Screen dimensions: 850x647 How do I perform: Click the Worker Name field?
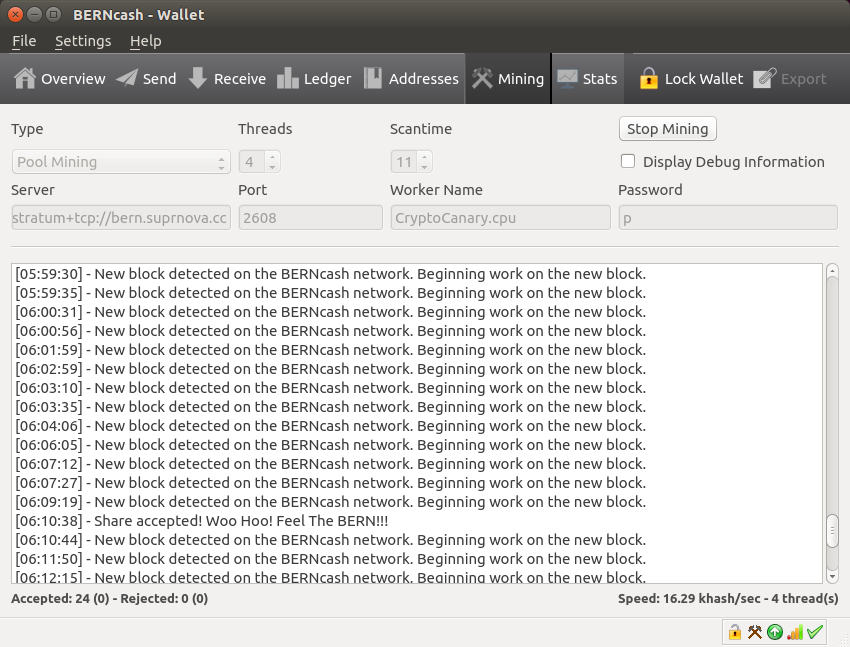point(500,217)
